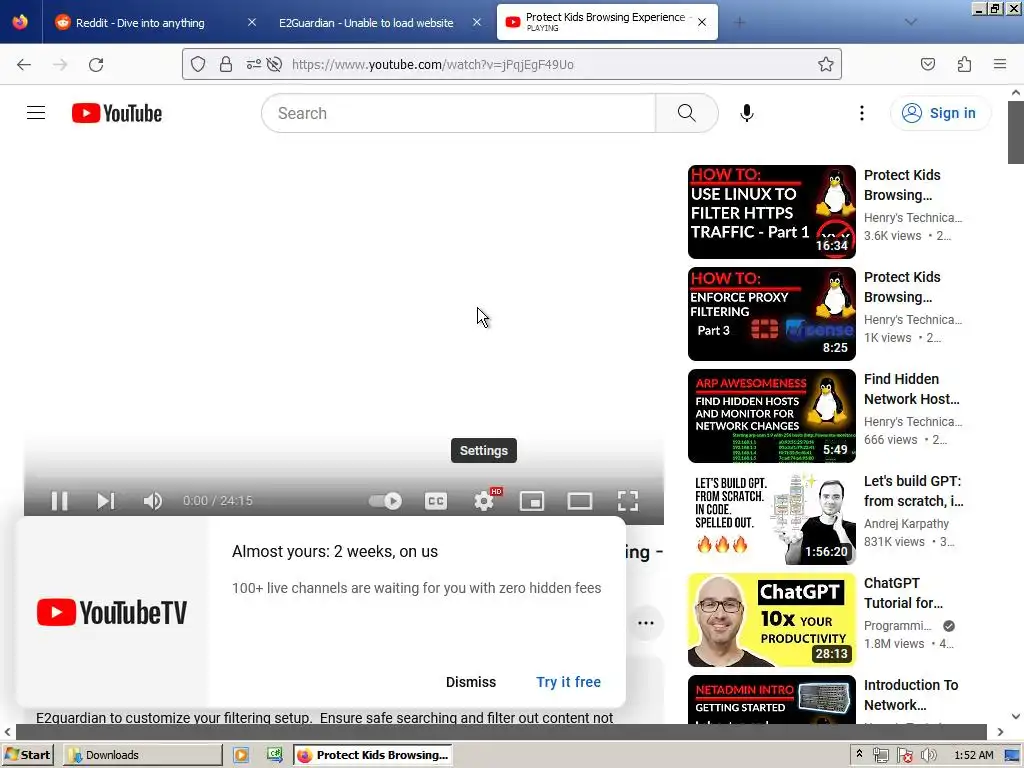Open the Find Hidden Network Hosts video title
The height and width of the screenshot is (768, 1024).
pyautogui.click(x=912, y=389)
